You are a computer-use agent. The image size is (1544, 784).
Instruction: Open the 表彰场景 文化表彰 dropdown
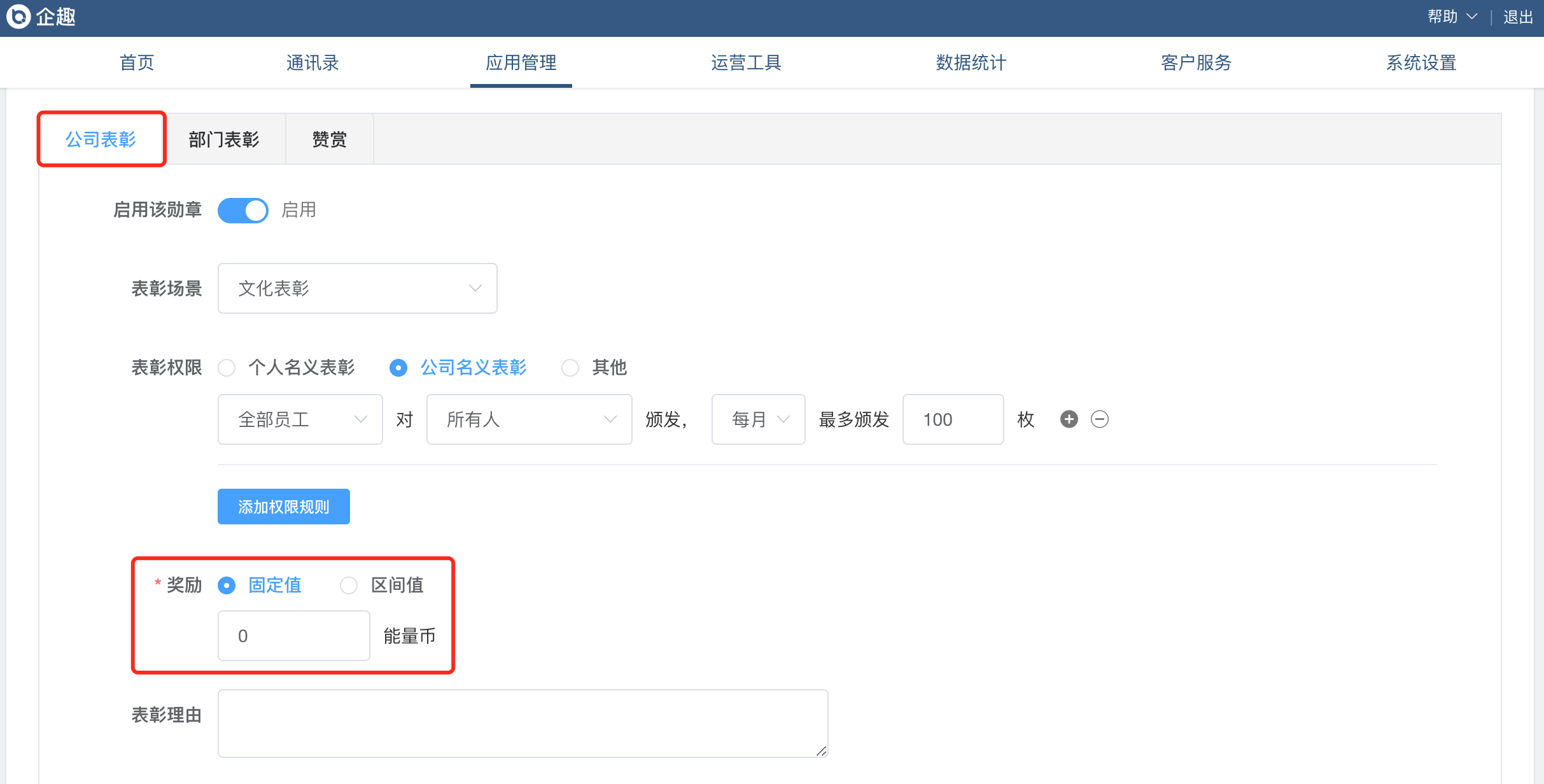point(357,288)
